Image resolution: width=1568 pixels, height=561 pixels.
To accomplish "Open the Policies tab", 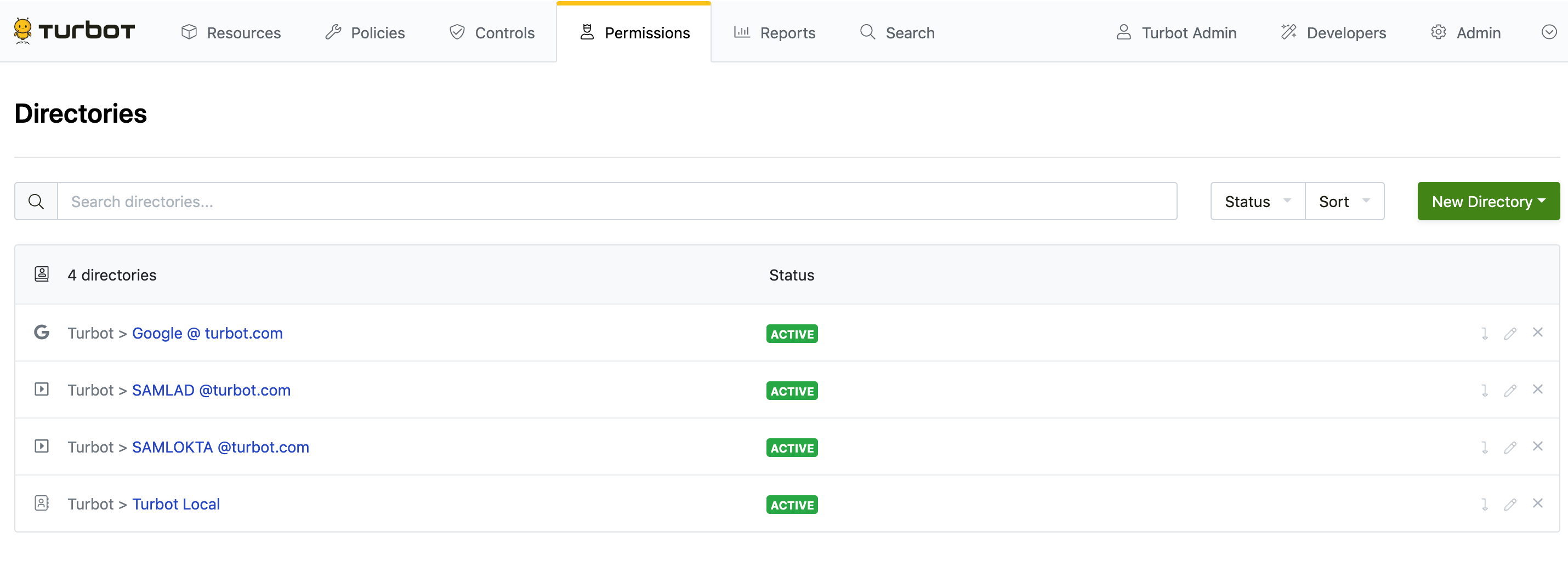I will [365, 33].
